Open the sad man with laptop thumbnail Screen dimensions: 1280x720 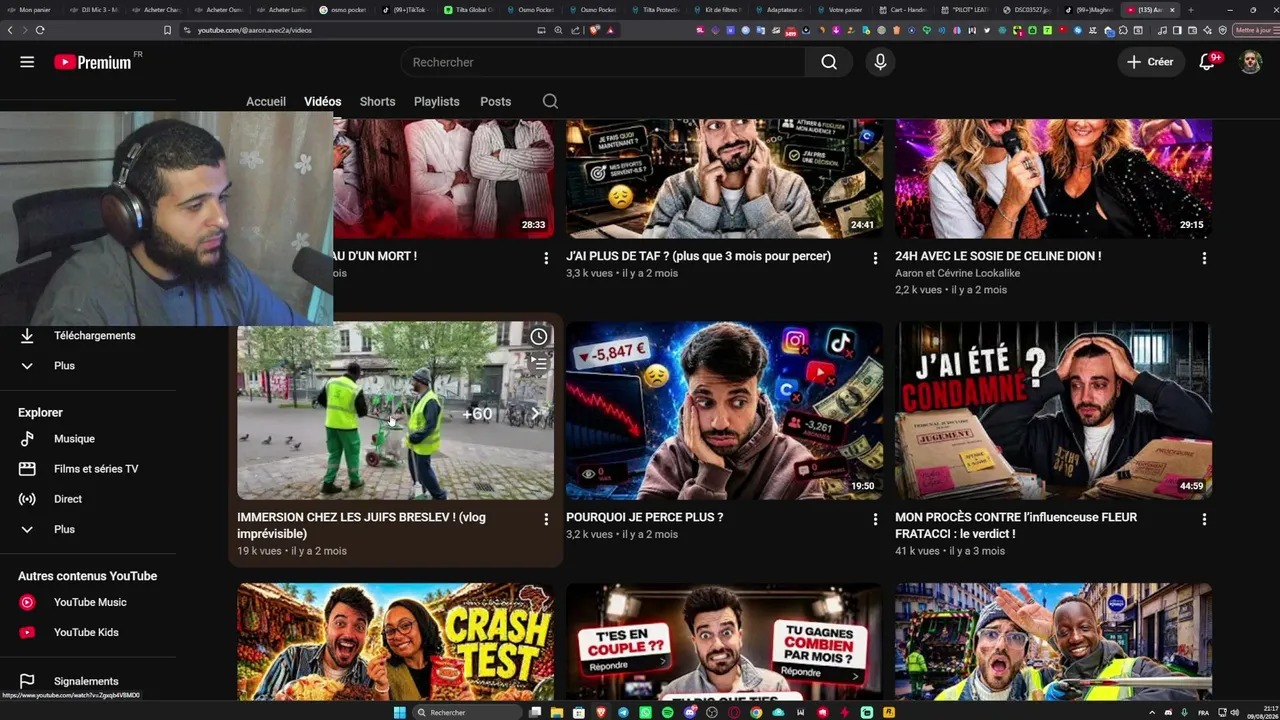tap(724, 410)
